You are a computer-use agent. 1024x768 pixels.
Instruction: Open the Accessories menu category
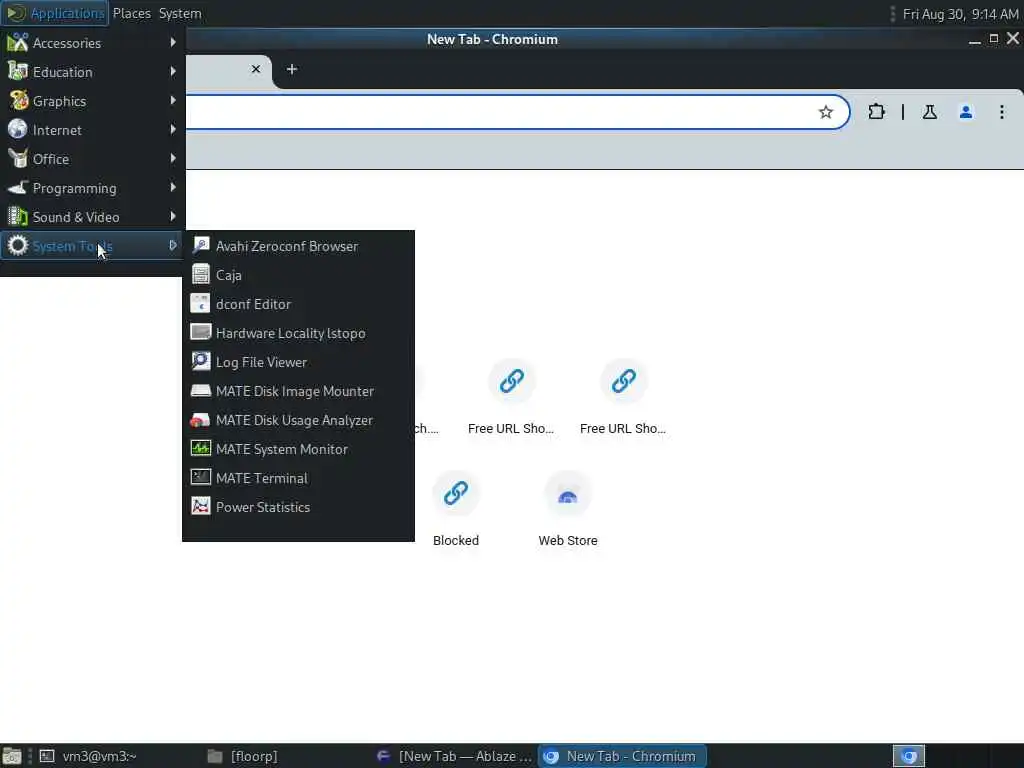click(92, 43)
